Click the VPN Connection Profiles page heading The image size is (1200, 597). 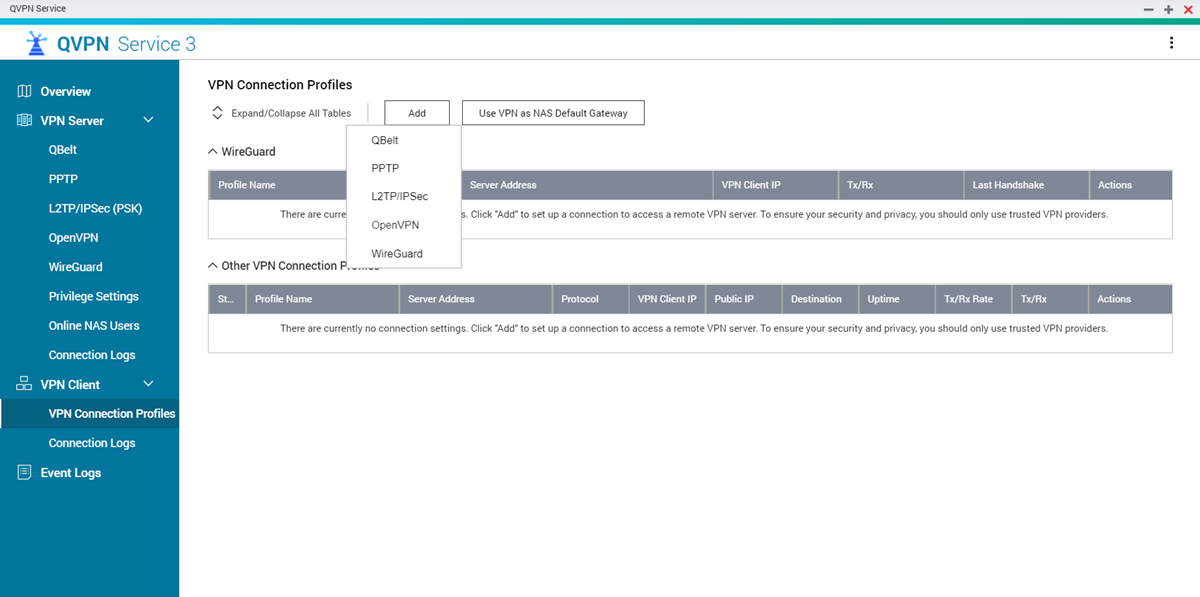coord(280,85)
